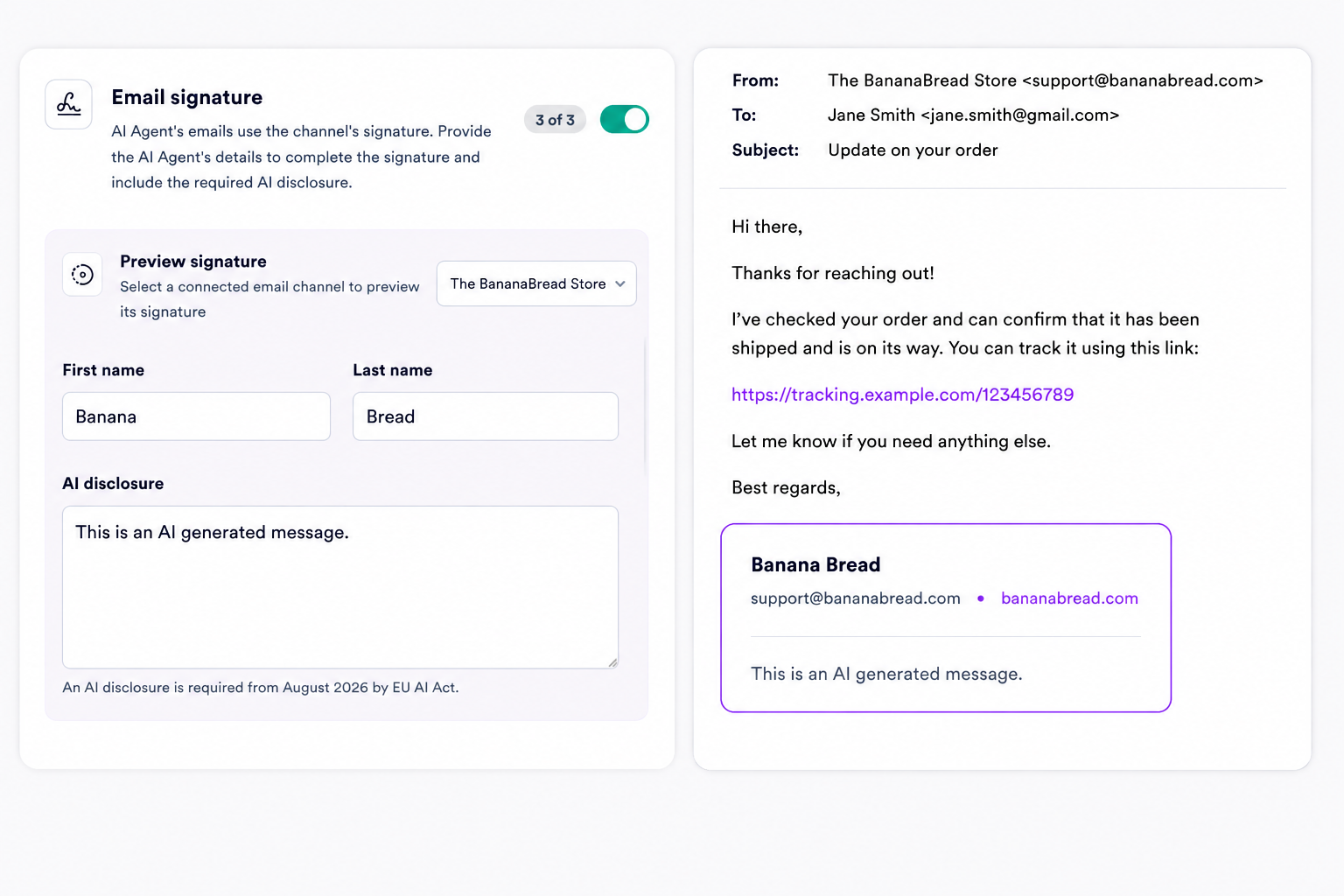The image size is (1344, 896).
Task: Click the Email signature heading
Action: (187, 97)
